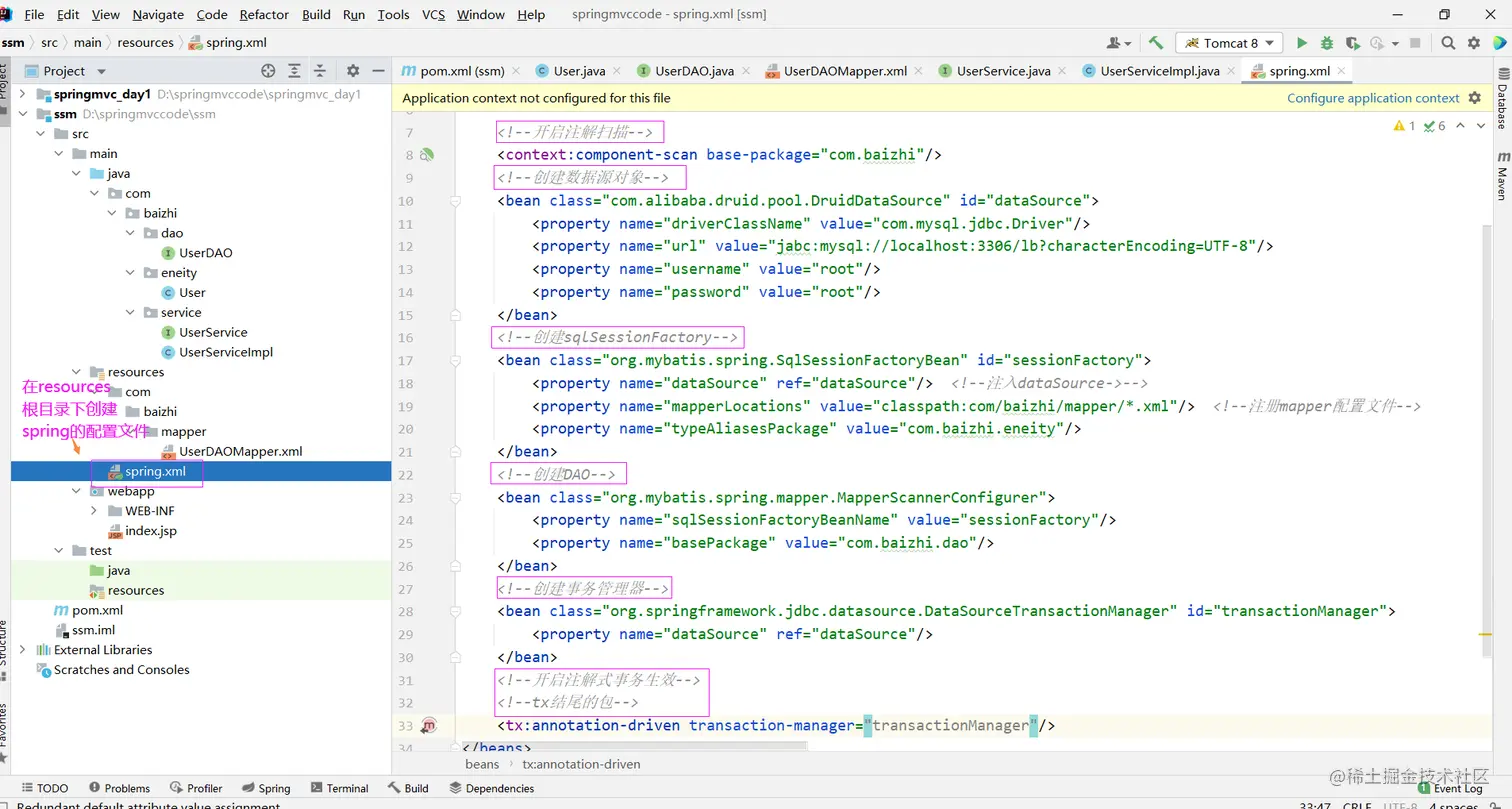Collapse the src folder node
This screenshot has height=809, width=1512.
pos(40,134)
